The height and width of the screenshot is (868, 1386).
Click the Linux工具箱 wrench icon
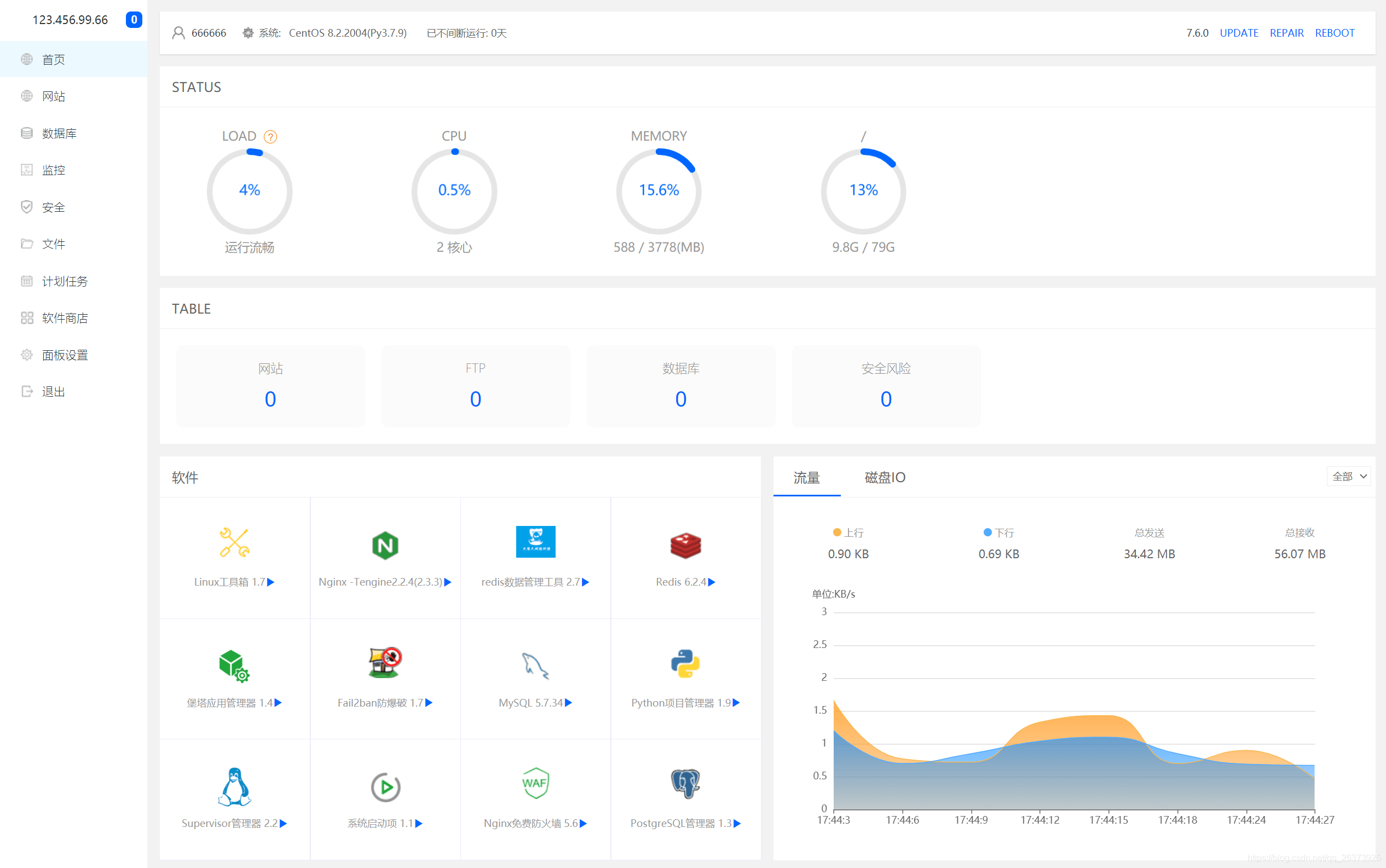234,542
